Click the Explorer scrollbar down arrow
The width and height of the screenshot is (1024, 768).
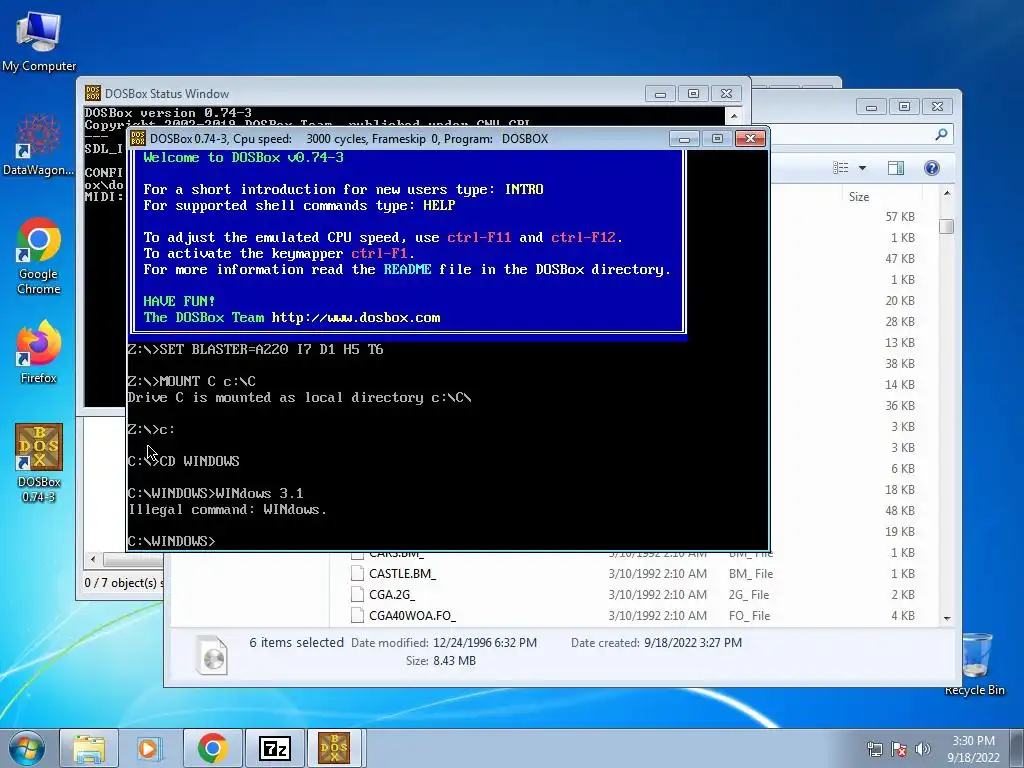coord(947,618)
